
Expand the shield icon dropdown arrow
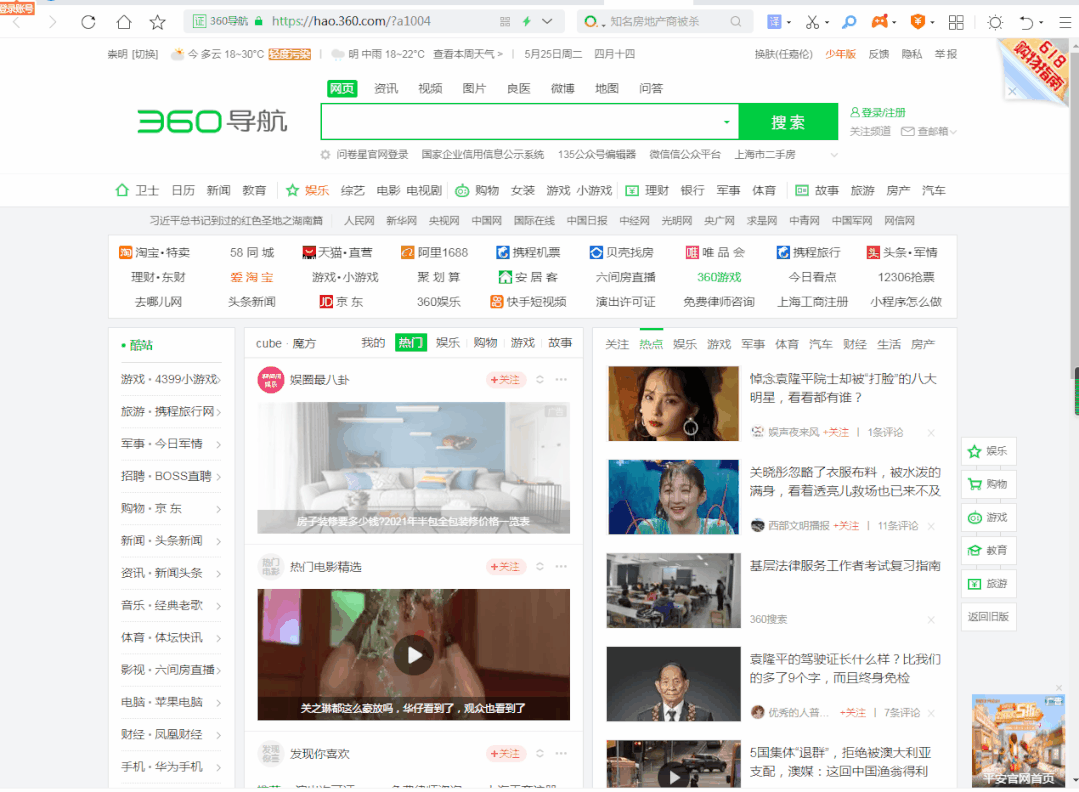click(x=932, y=23)
